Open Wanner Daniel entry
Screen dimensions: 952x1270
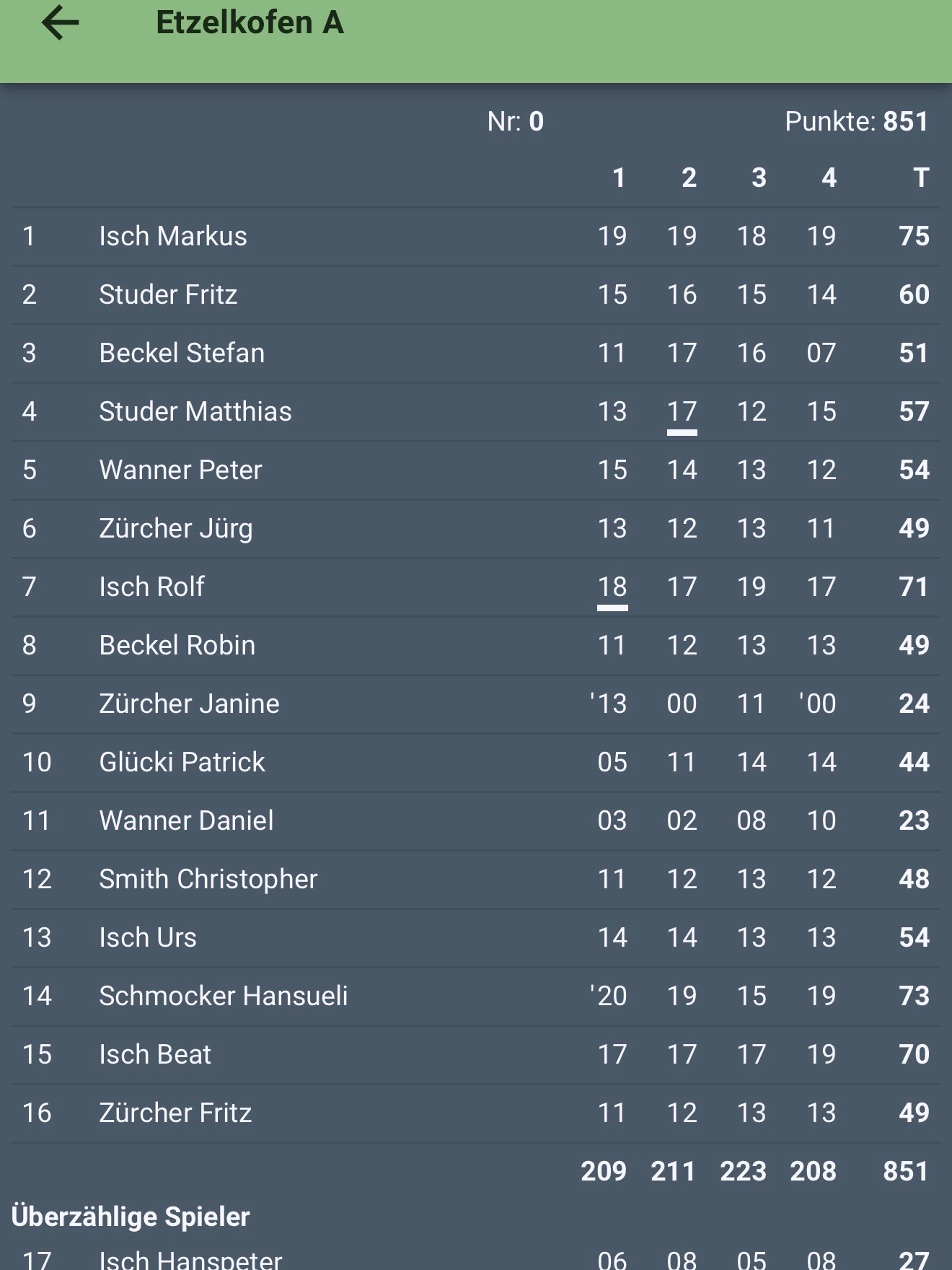pyautogui.click(x=476, y=821)
